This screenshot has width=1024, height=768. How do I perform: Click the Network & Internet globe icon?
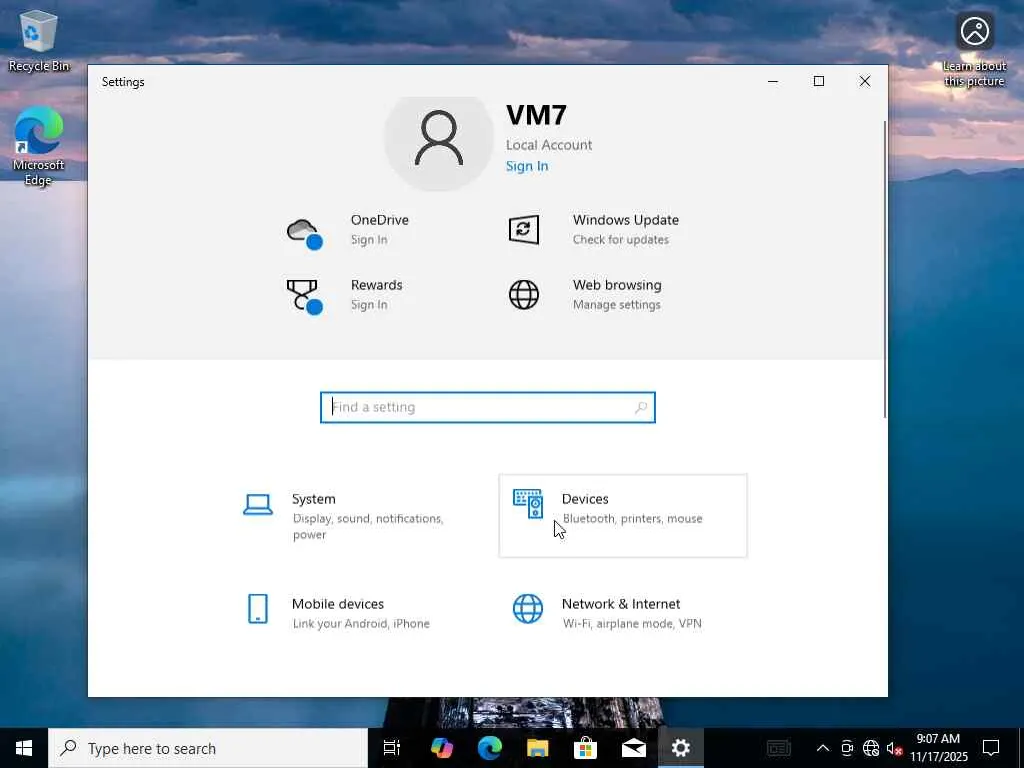click(528, 609)
